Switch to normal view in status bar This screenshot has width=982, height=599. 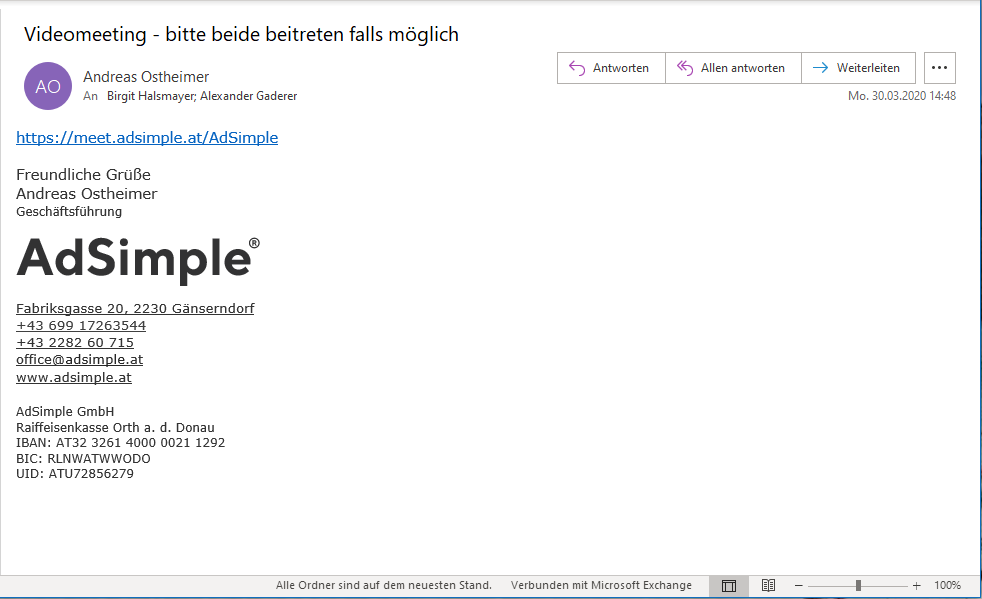pos(729,585)
